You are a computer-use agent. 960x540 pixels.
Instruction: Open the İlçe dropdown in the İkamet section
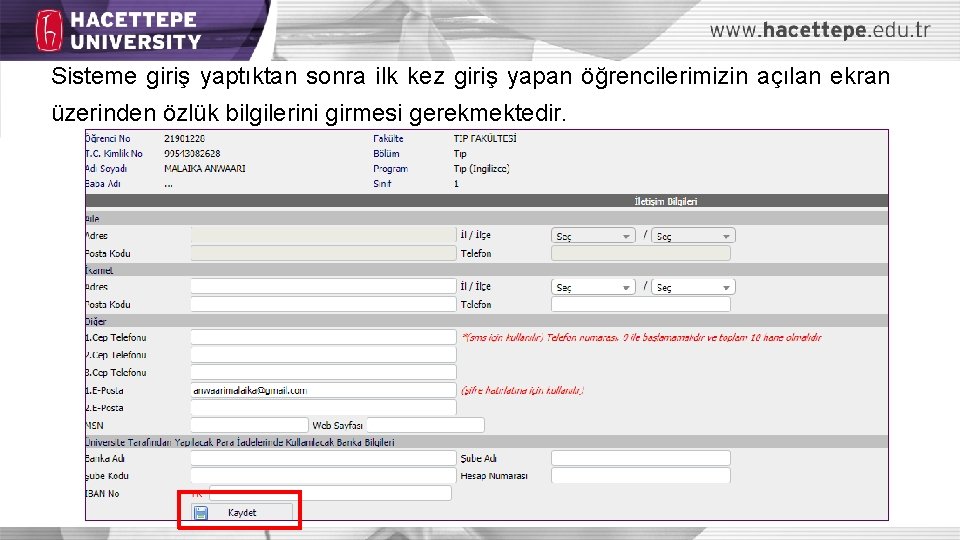[693, 287]
